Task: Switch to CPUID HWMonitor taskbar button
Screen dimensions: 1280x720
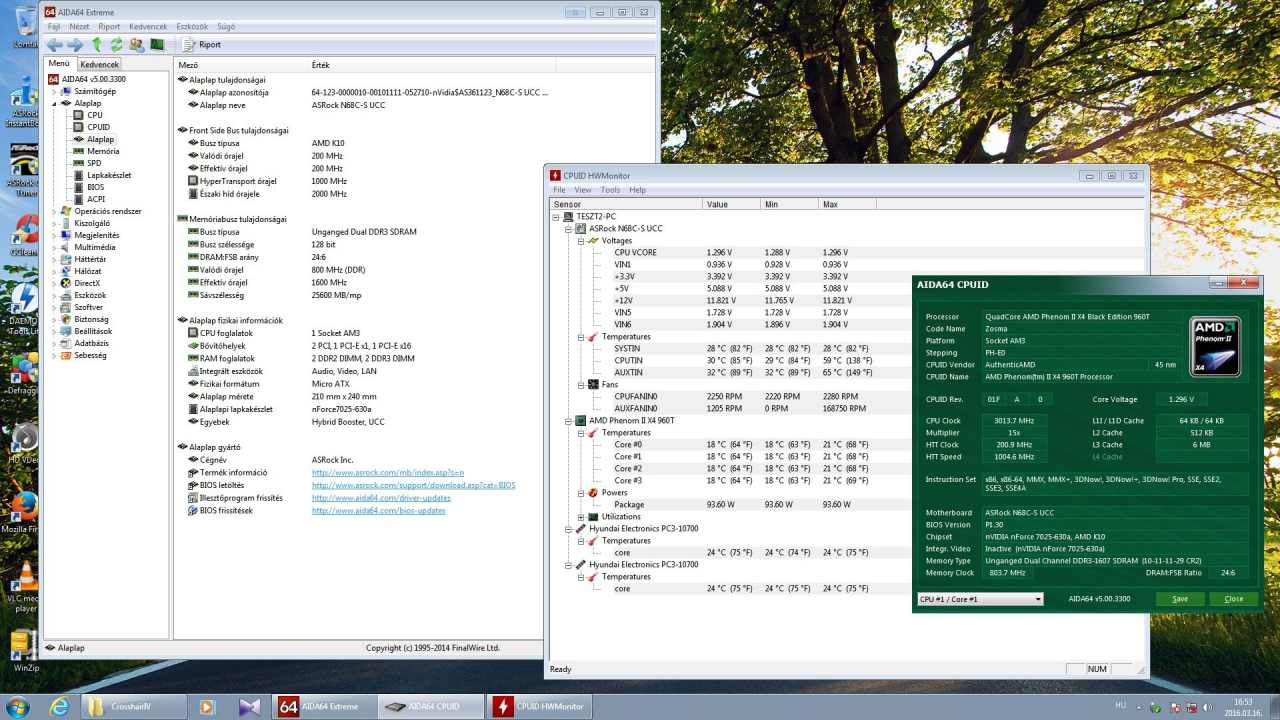Action: click(540, 707)
